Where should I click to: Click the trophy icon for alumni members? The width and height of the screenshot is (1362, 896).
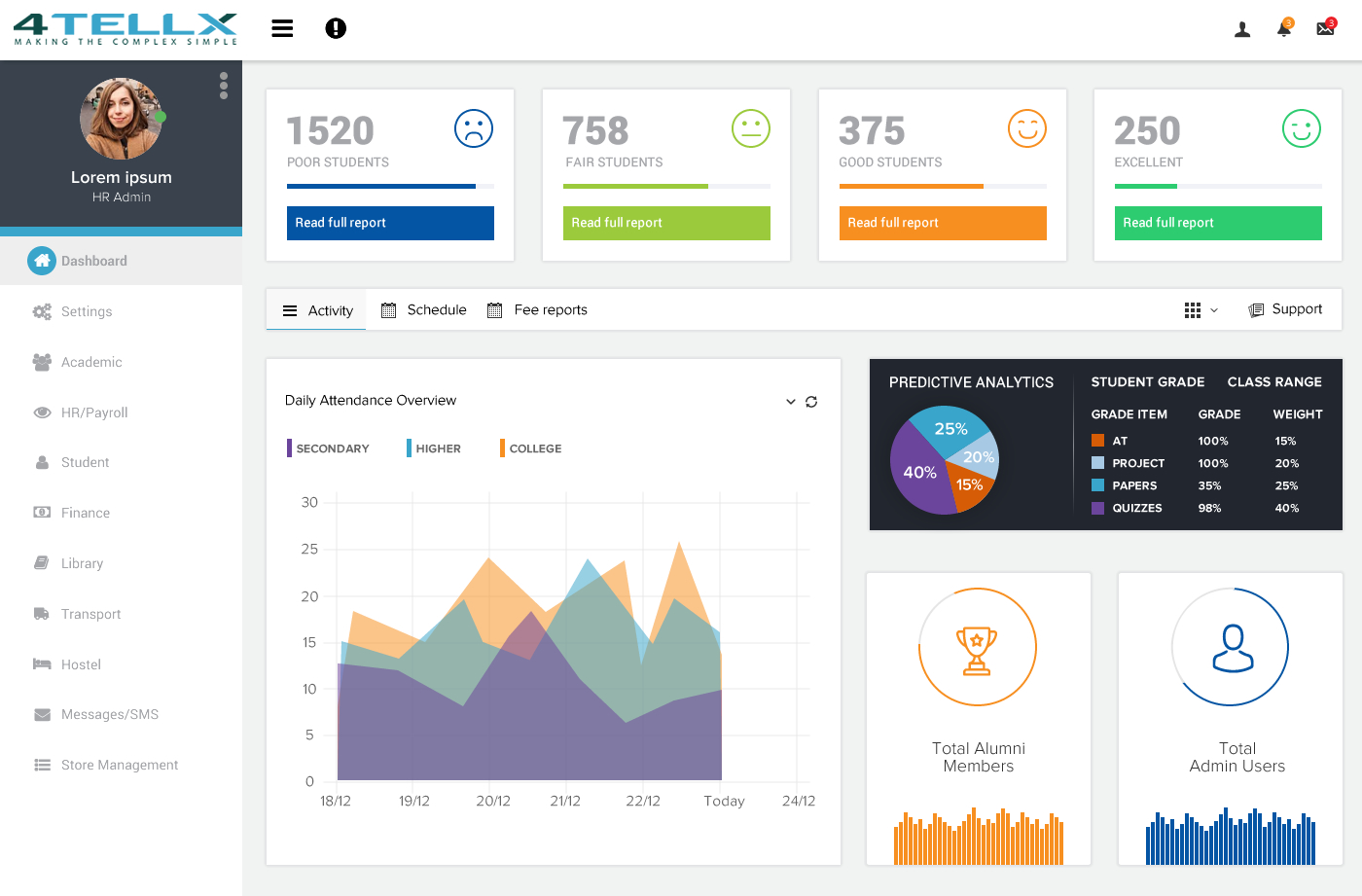click(977, 650)
